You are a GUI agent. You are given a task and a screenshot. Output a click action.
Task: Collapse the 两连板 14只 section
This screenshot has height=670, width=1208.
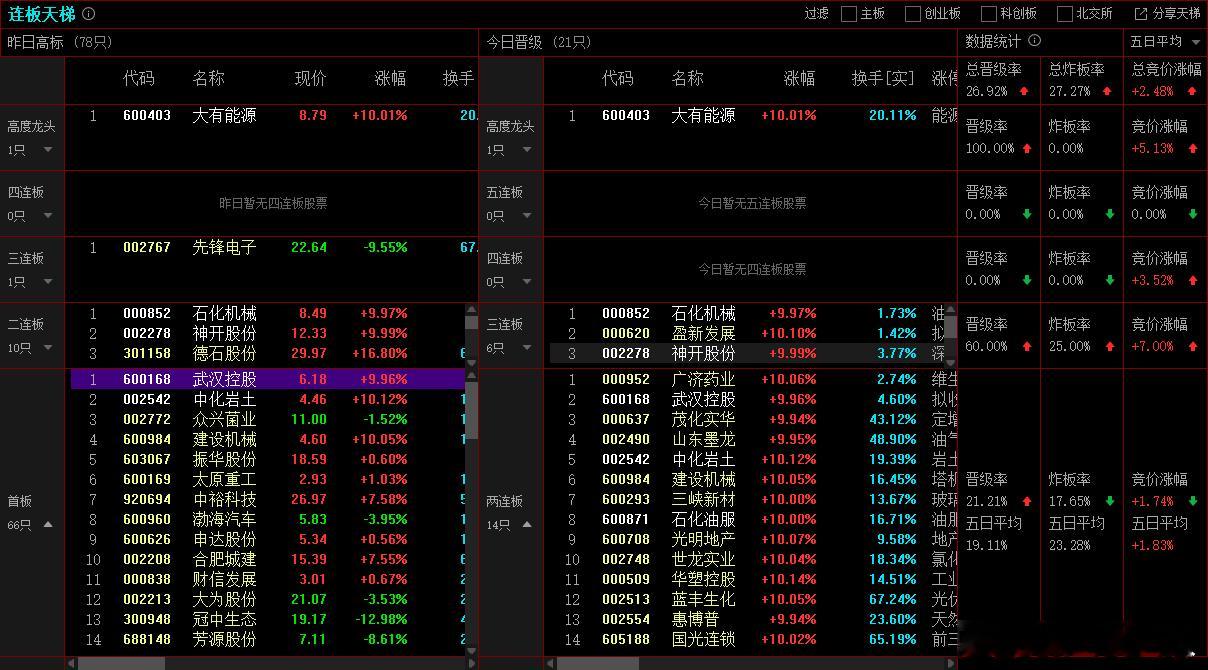528,522
